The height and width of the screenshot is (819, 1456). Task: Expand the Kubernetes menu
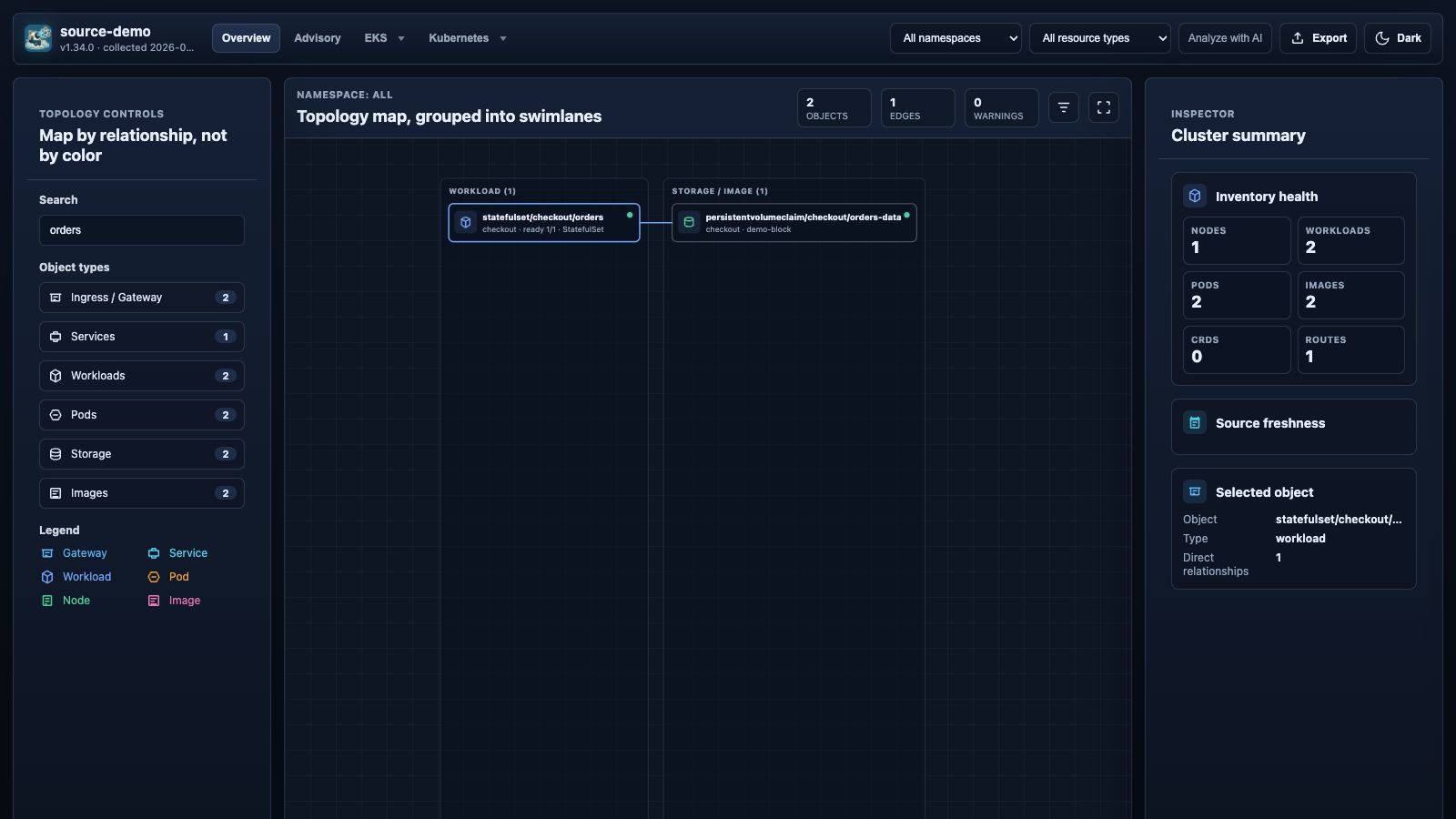pos(468,38)
